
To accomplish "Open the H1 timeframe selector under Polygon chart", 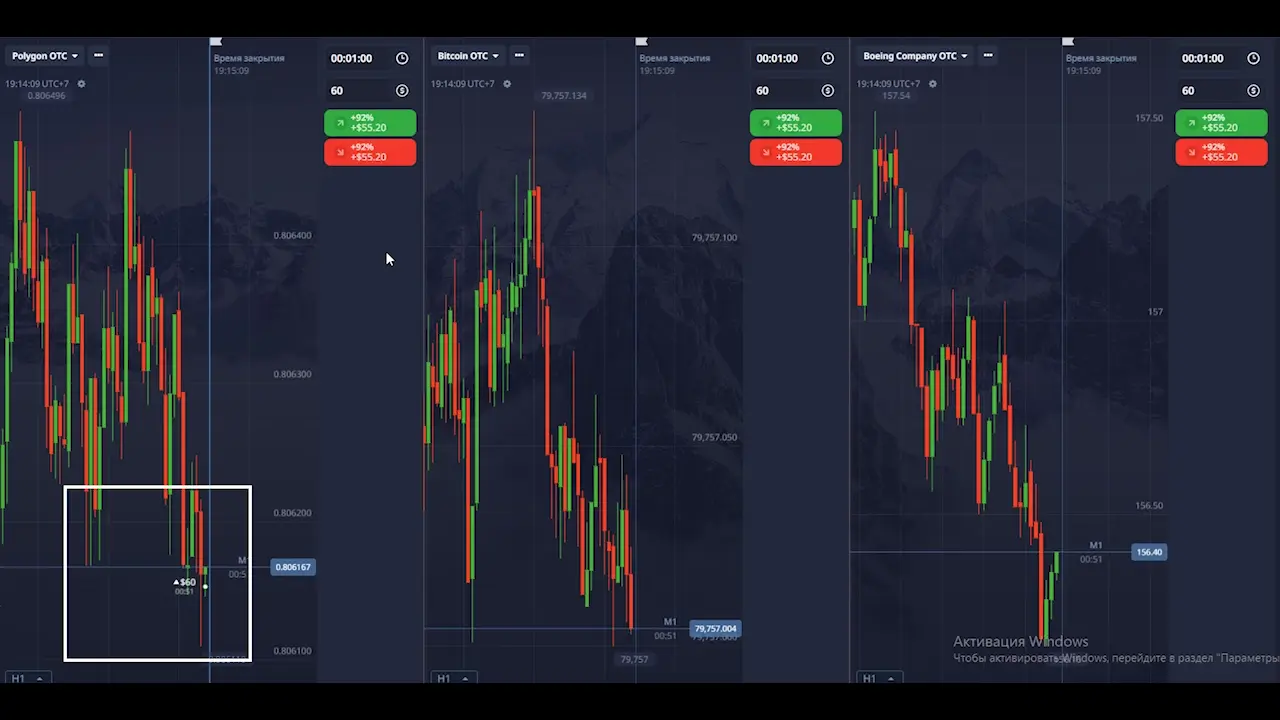I will coord(26,678).
